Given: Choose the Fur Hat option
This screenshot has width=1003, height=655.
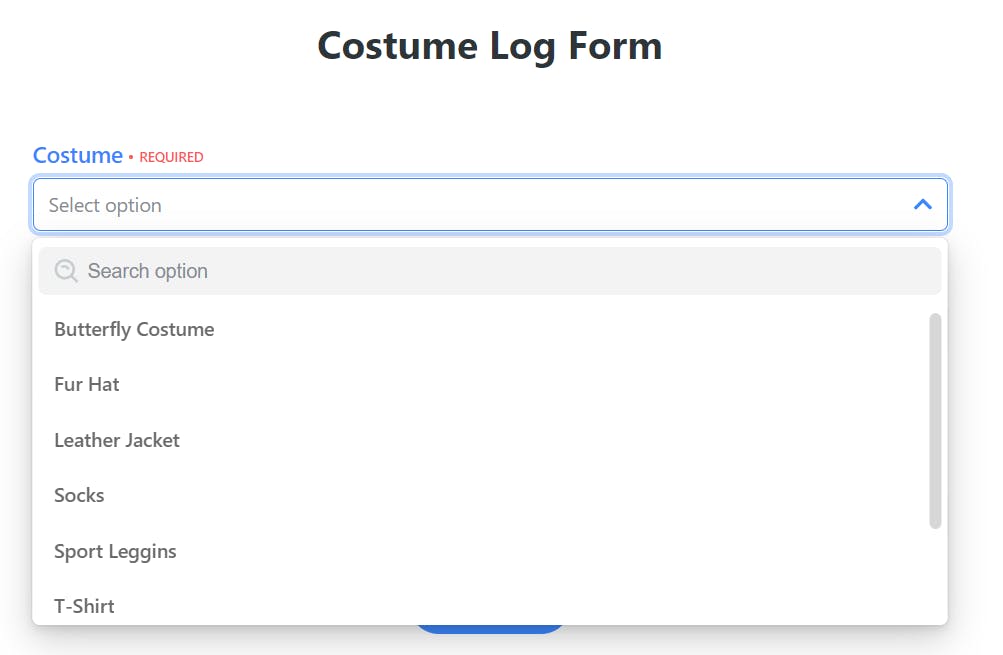Looking at the screenshot, I should point(87,384).
